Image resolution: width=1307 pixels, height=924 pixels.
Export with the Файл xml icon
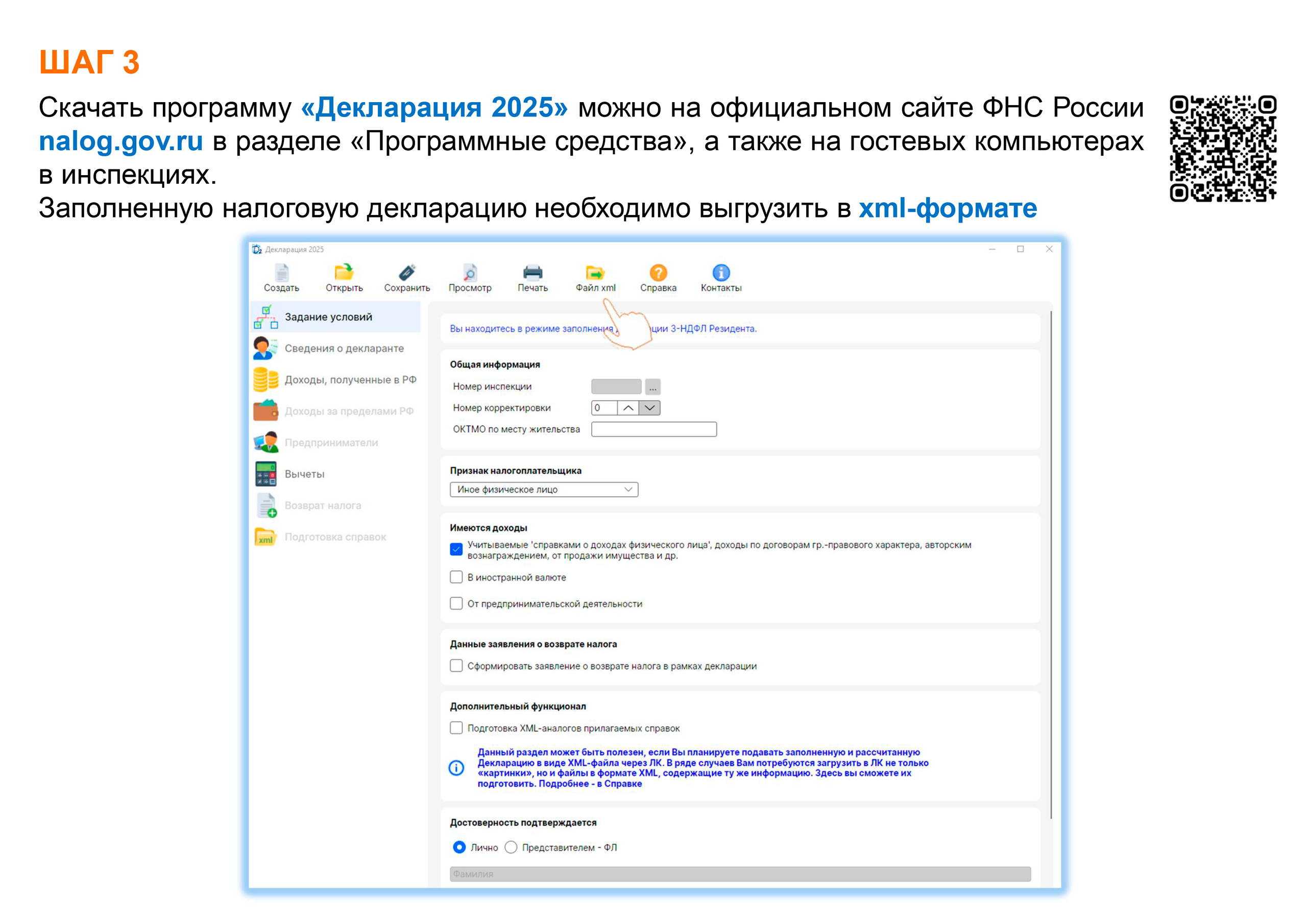tap(595, 273)
